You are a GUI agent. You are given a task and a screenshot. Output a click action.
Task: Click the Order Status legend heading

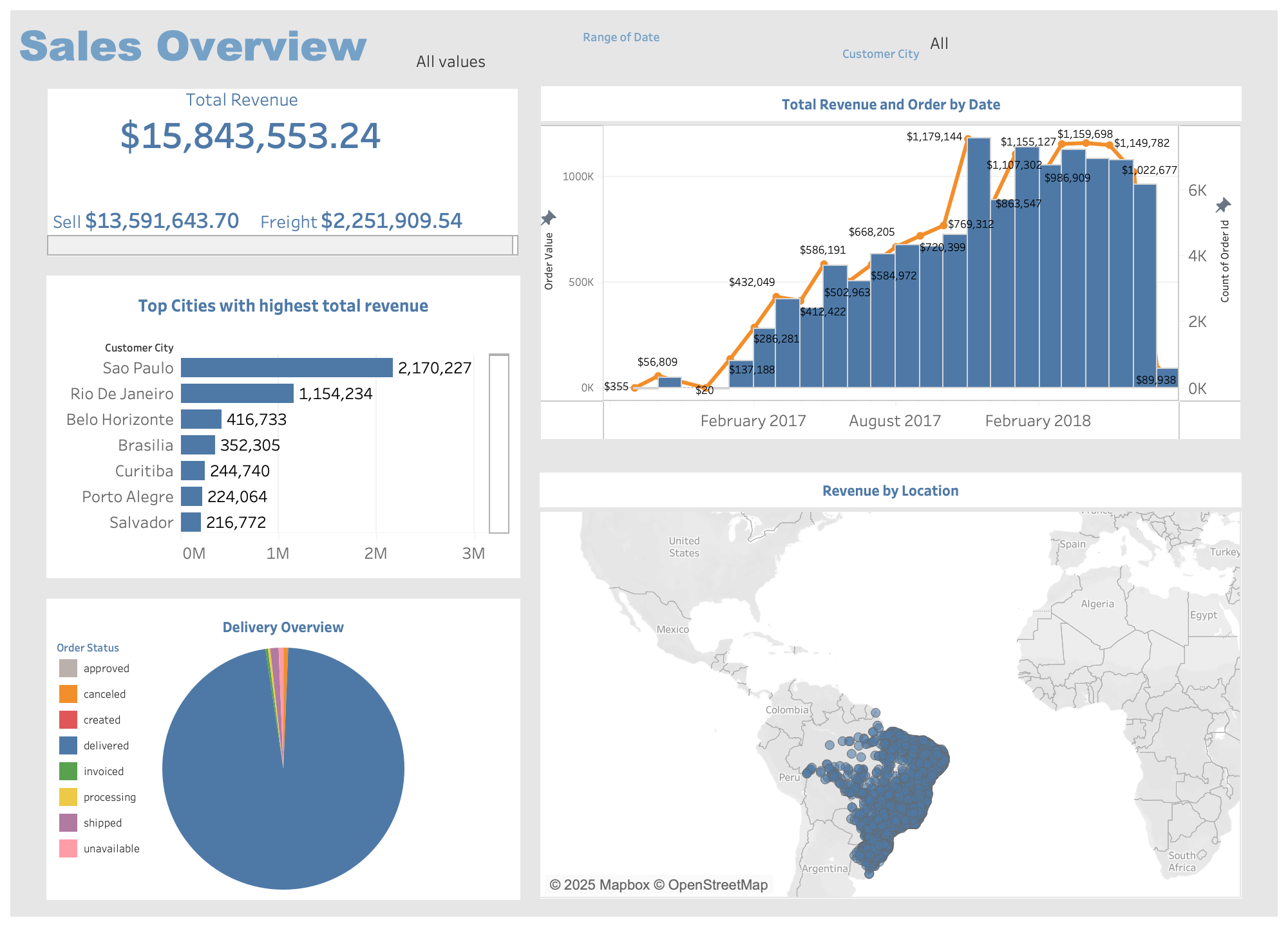pos(88,648)
